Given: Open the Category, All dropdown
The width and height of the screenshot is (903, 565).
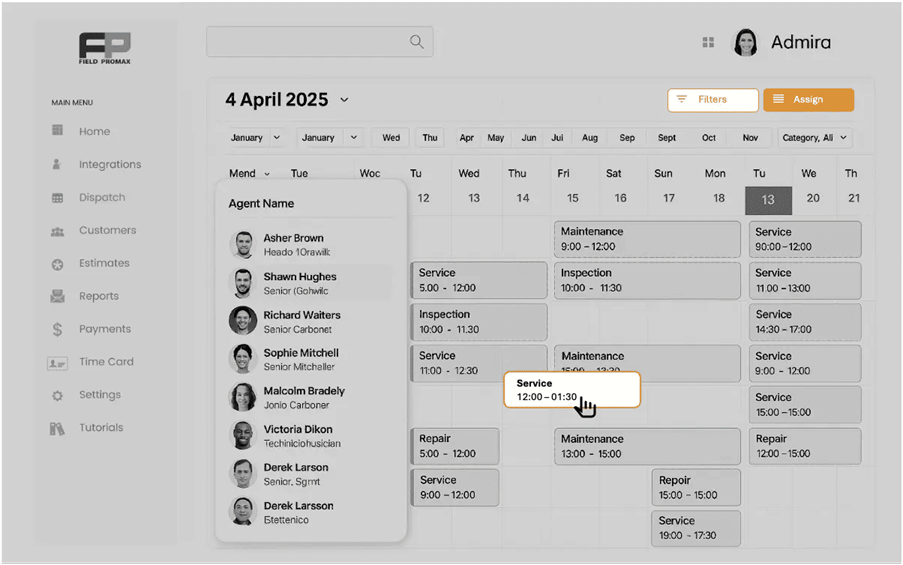Looking at the screenshot, I should 814,138.
